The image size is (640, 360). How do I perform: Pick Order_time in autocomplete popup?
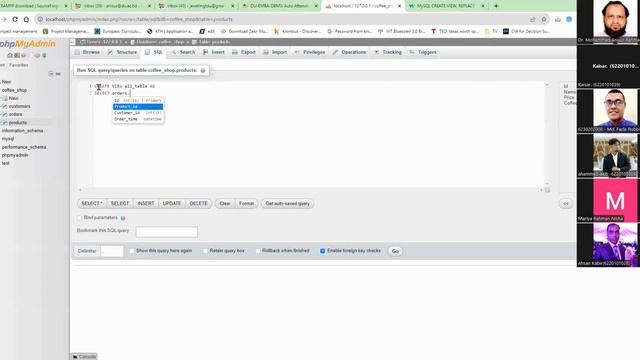[x=138, y=119]
